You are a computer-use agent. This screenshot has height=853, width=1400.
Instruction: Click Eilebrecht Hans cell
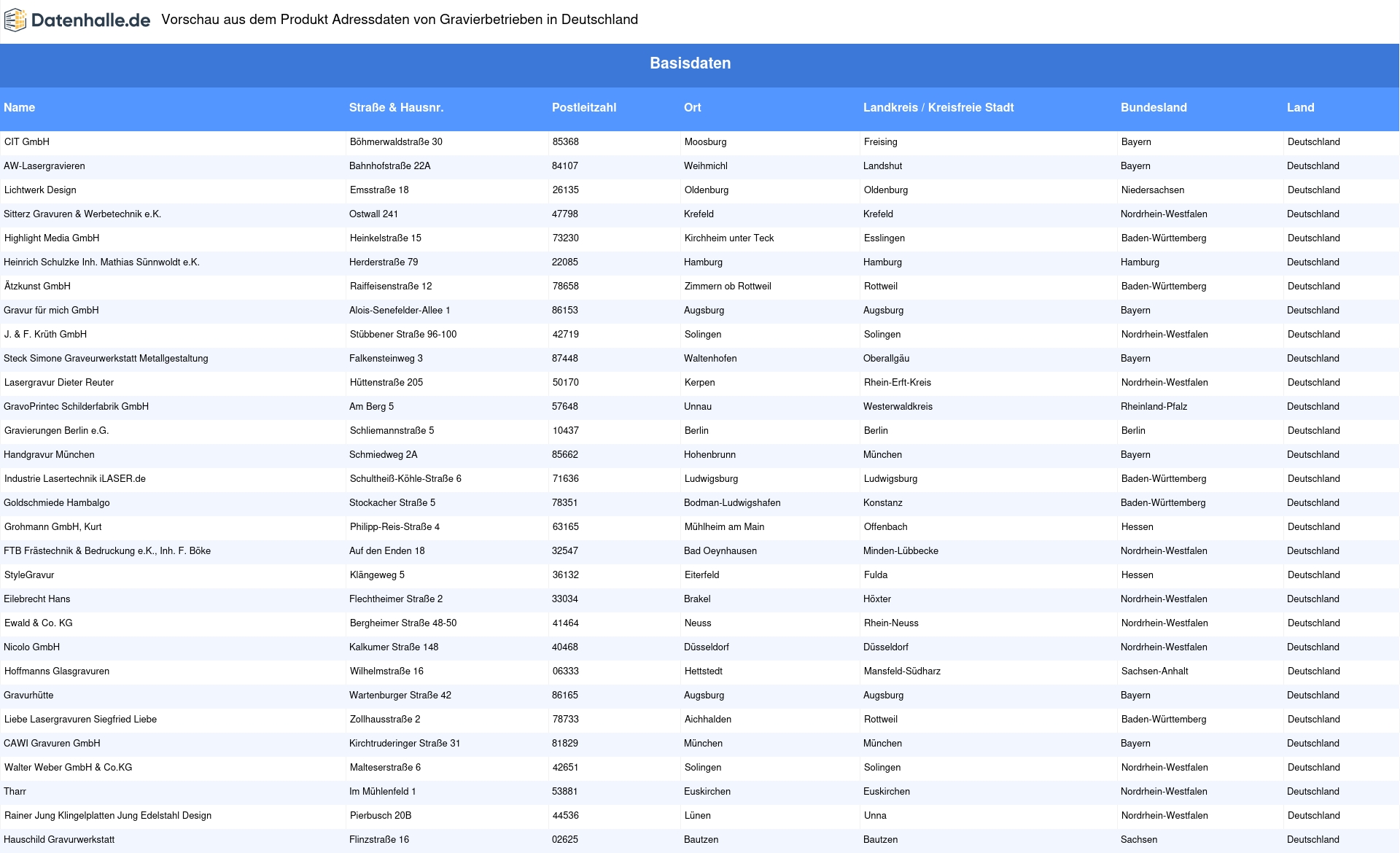pos(37,599)
